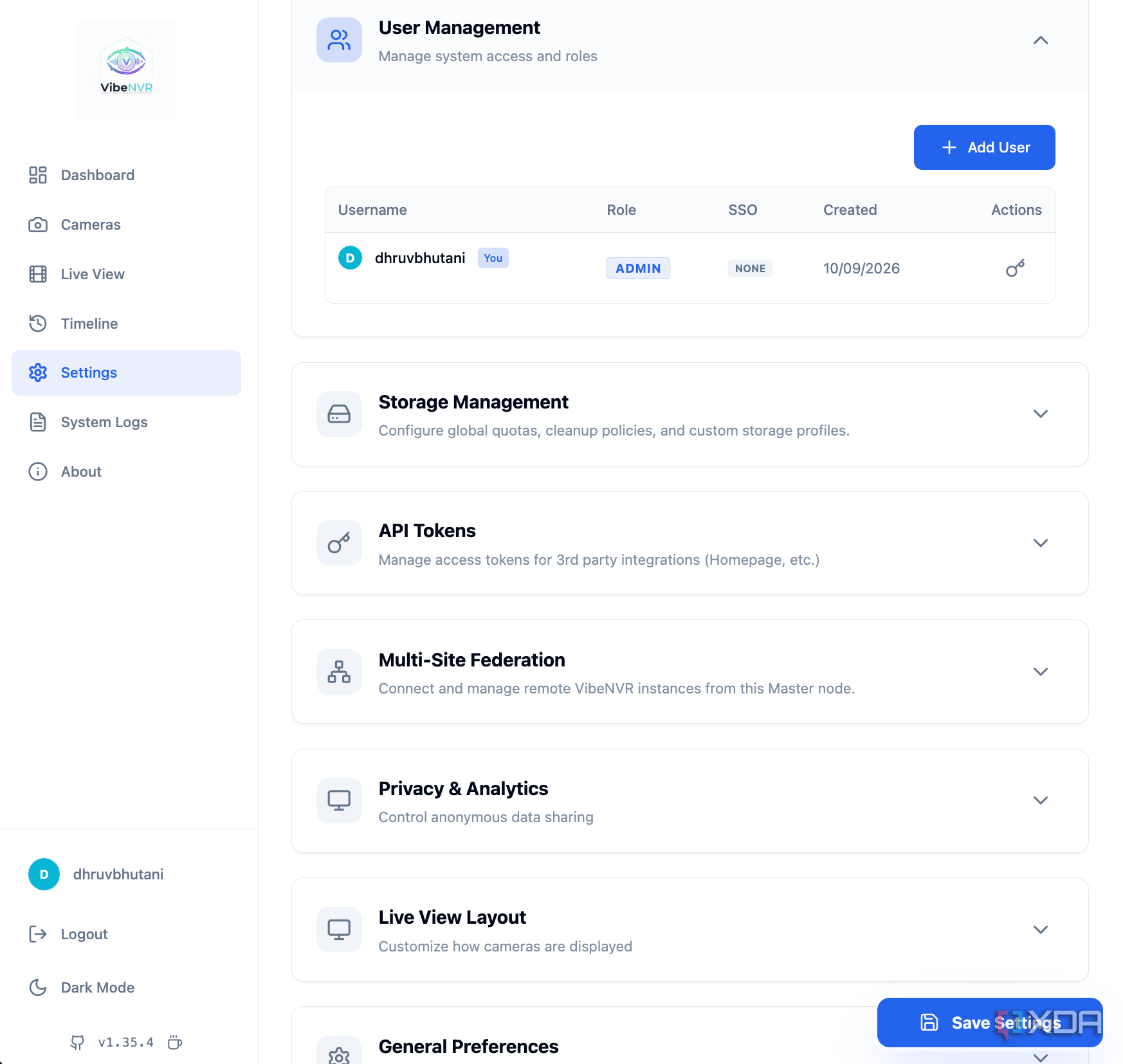This screenshot has height=1064, width=1123.
Task: Click the NONE SSO badge
Action: pos(750,268)
